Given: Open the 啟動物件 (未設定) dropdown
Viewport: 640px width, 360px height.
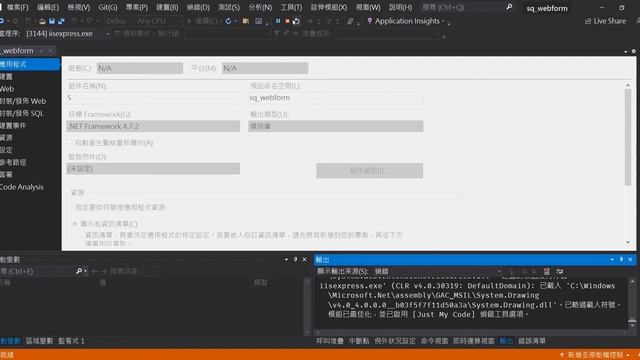Looking at the screenshot, I should (153, 169).
